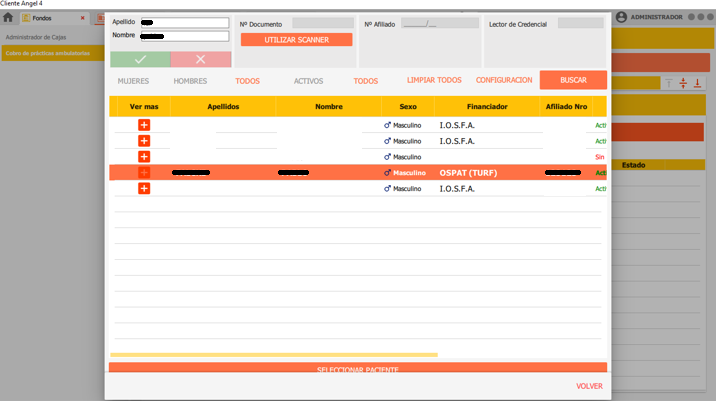Click the green checkmark confirm button
The width and height of the screenshot is (716, 401).
(139, 59)
